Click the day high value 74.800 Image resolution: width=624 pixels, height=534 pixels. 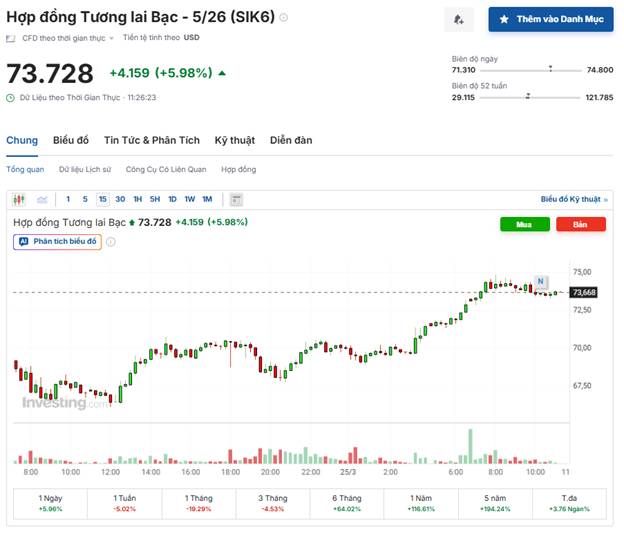coord(600,70)
